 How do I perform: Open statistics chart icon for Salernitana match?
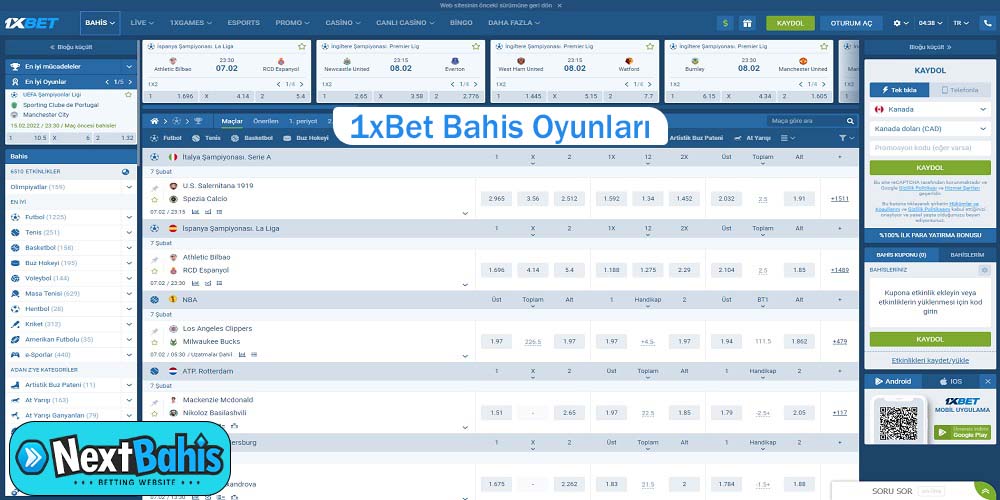click(195, 212)
